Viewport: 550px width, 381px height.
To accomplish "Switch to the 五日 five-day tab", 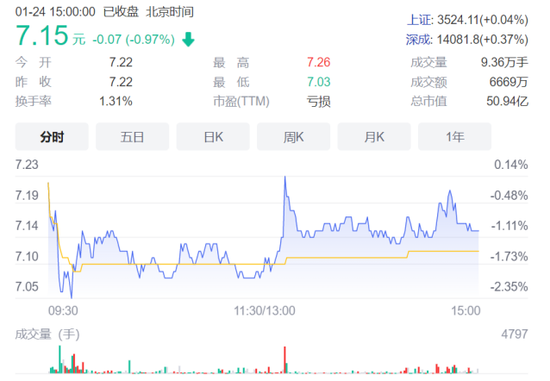I will tap(132, 136).
